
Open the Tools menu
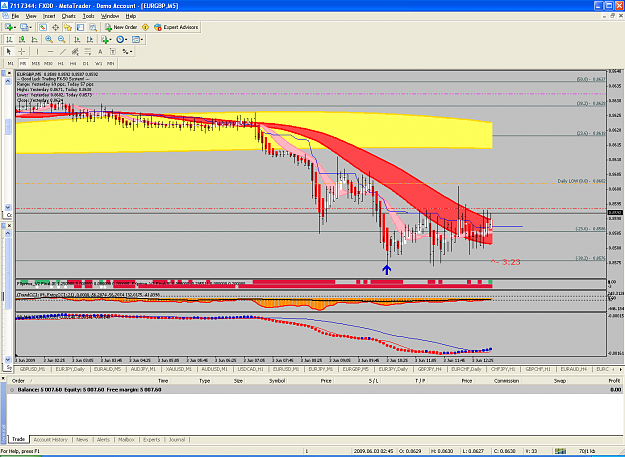88,16
